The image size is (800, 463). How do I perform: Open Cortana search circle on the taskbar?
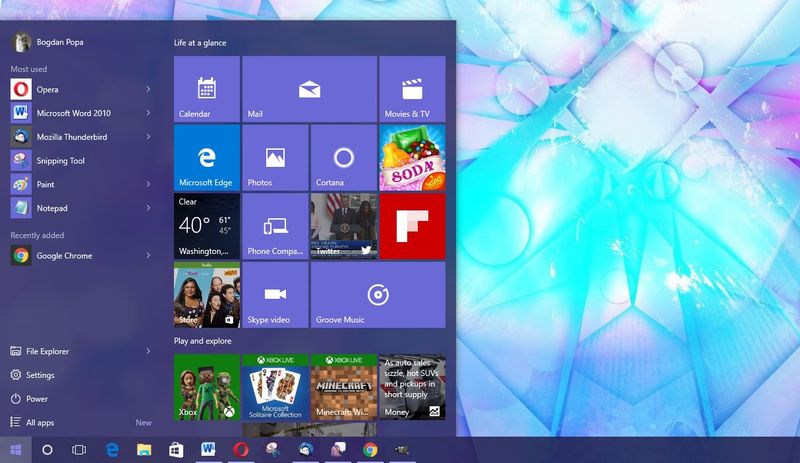point(47,450)
